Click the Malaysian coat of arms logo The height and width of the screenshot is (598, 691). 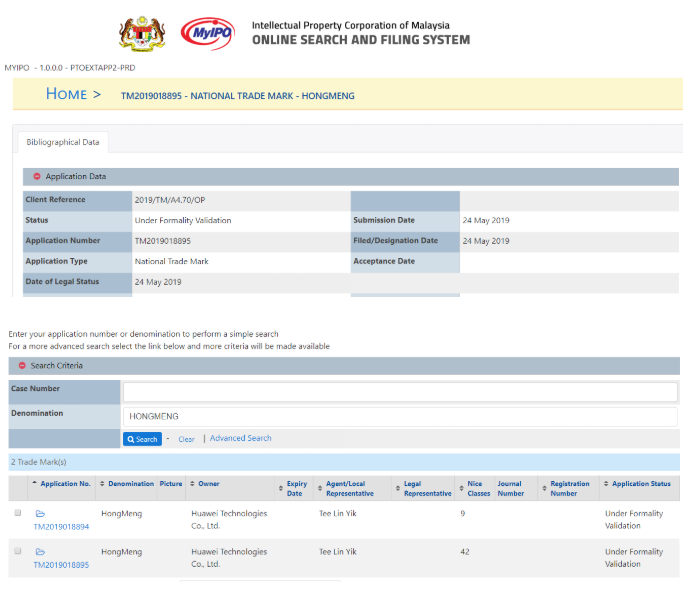tap(142, 34)
